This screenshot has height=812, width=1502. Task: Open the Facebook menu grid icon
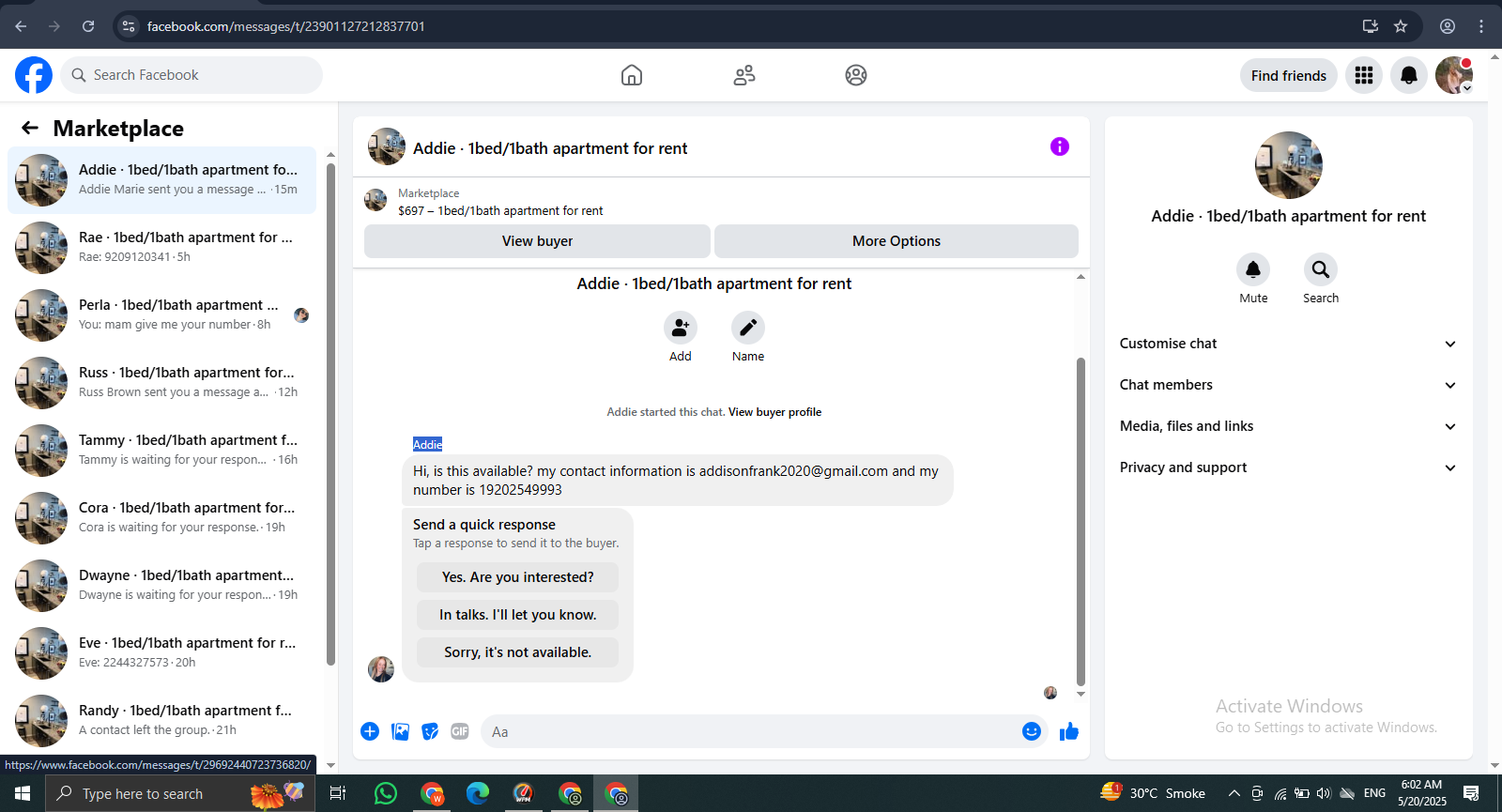click(1364, 75)
